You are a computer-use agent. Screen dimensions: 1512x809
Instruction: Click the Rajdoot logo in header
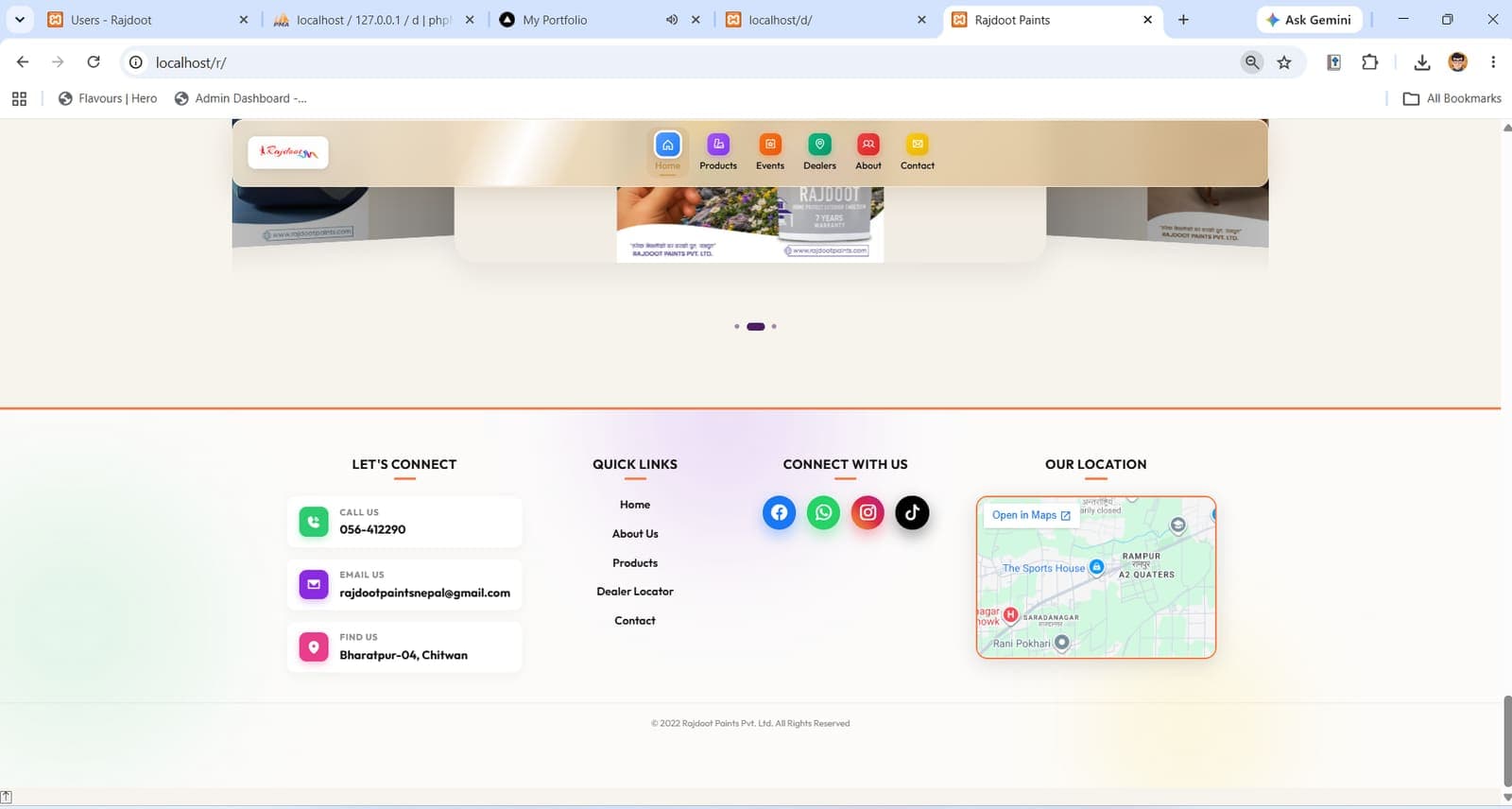click(x=288, y=152)
